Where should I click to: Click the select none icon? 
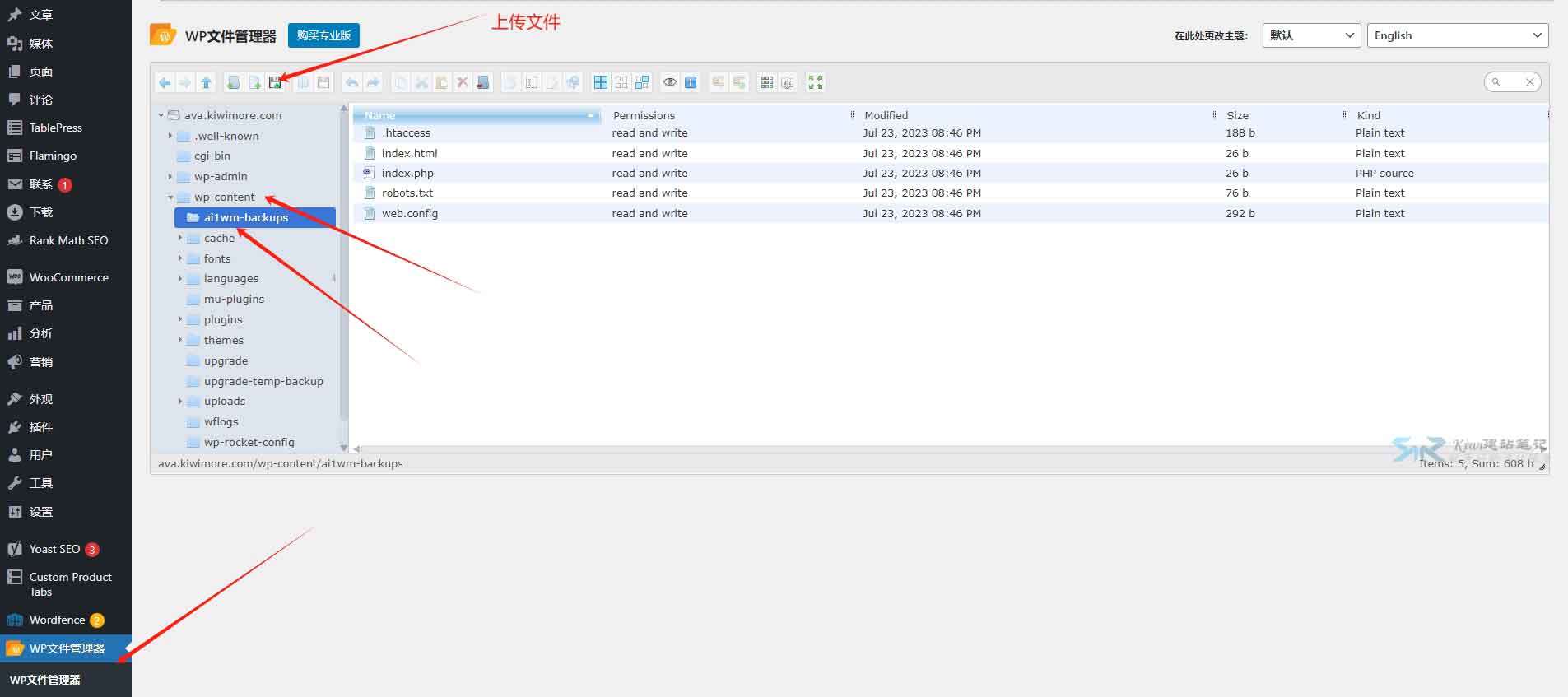621,82
